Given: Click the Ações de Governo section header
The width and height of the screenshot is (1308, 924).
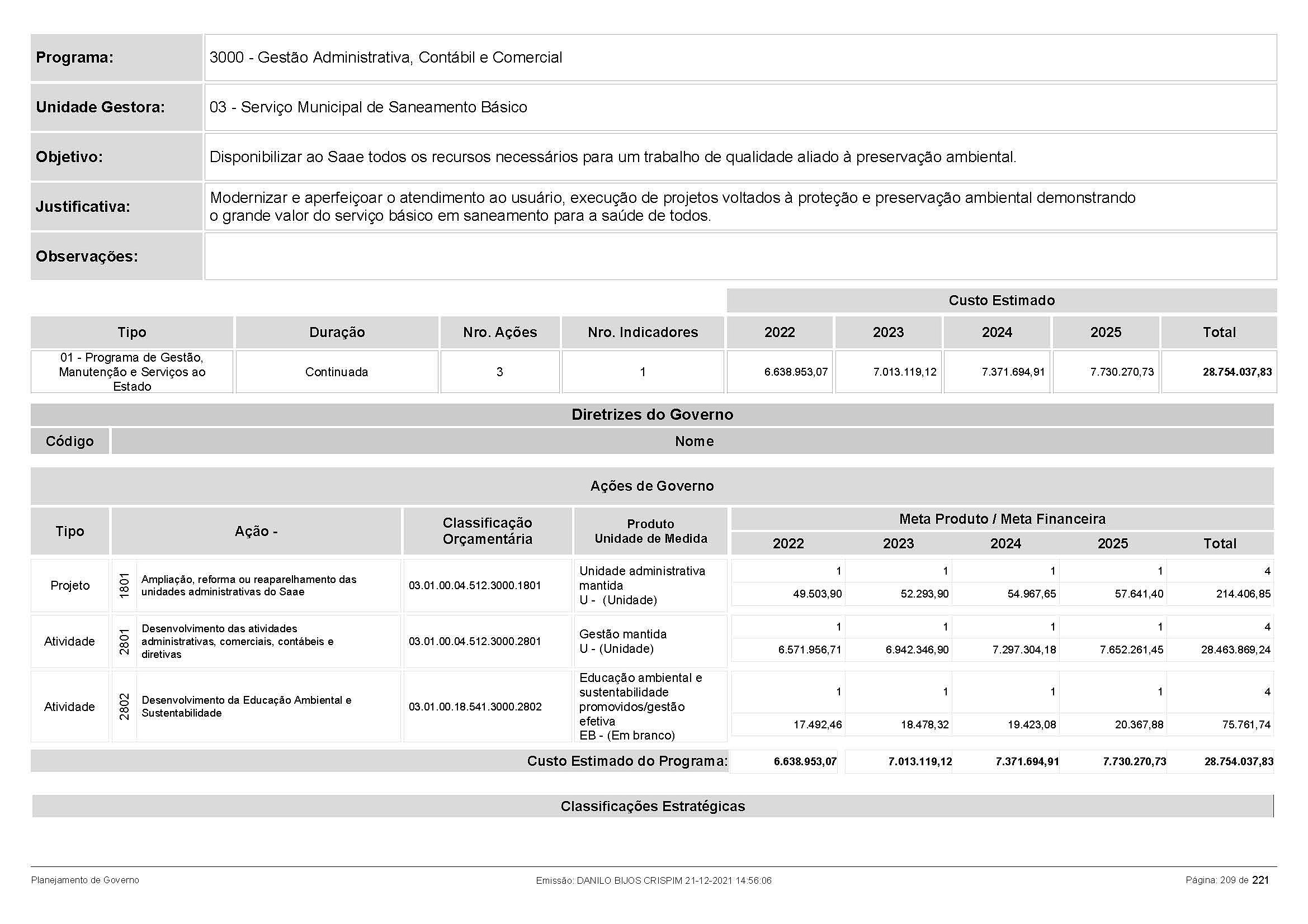Looking at the screenshot, I should point(651,486).
